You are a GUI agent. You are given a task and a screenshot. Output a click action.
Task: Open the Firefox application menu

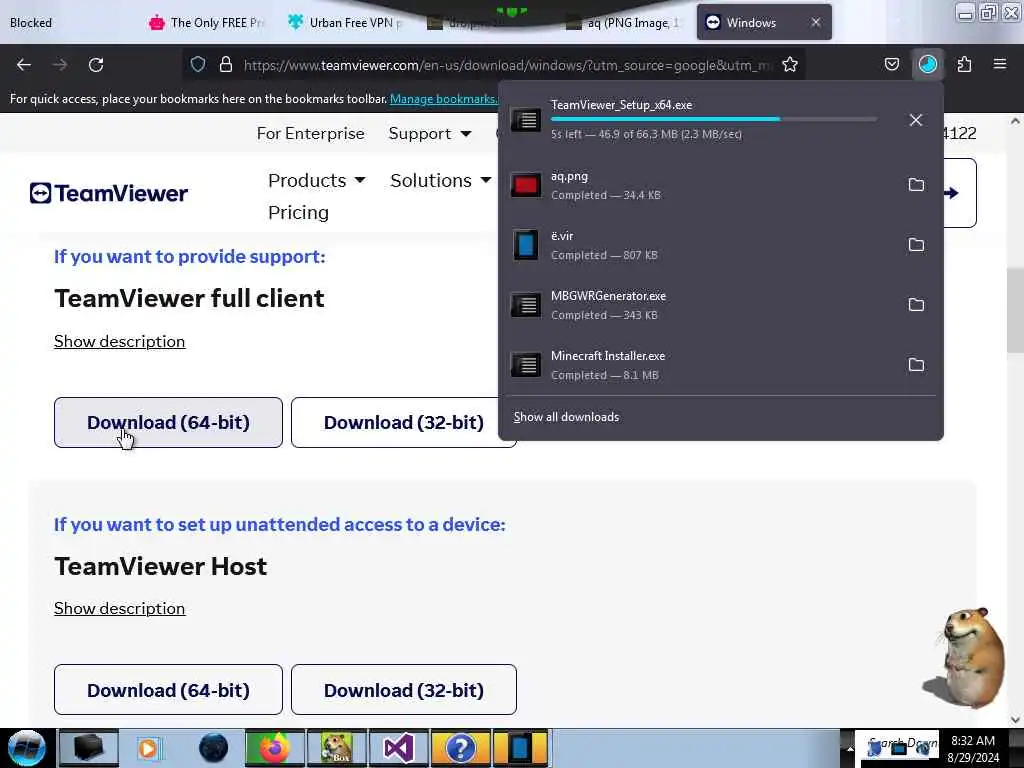coord(999,64)
